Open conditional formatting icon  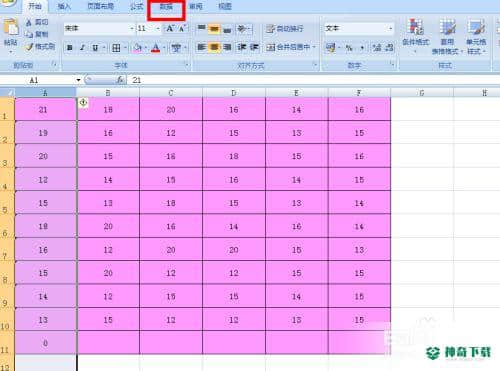[415, 36]
